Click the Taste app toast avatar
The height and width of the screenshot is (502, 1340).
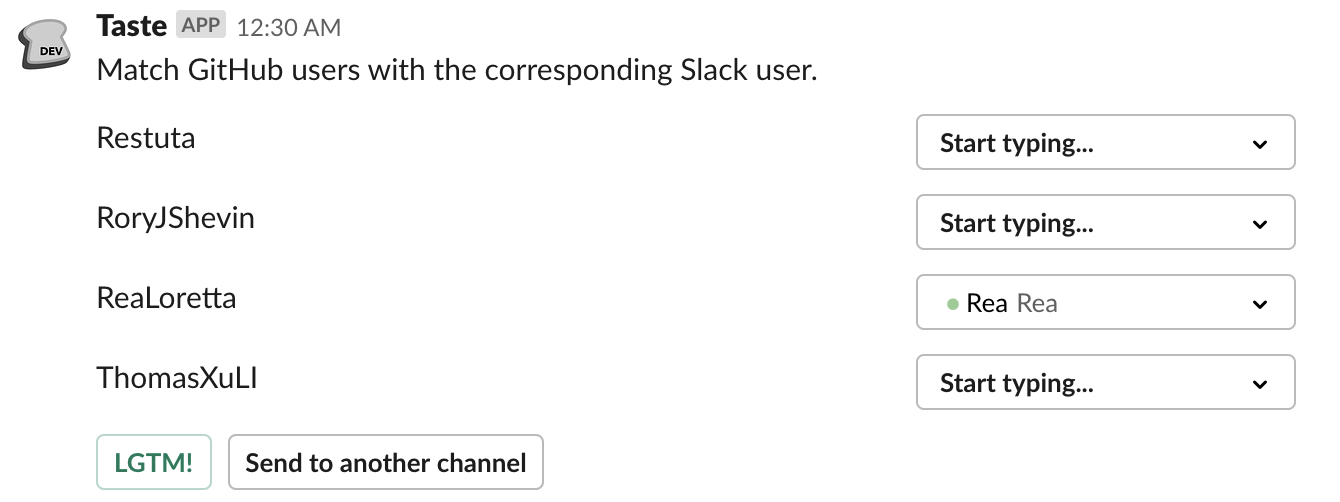(x=46, y=46)
